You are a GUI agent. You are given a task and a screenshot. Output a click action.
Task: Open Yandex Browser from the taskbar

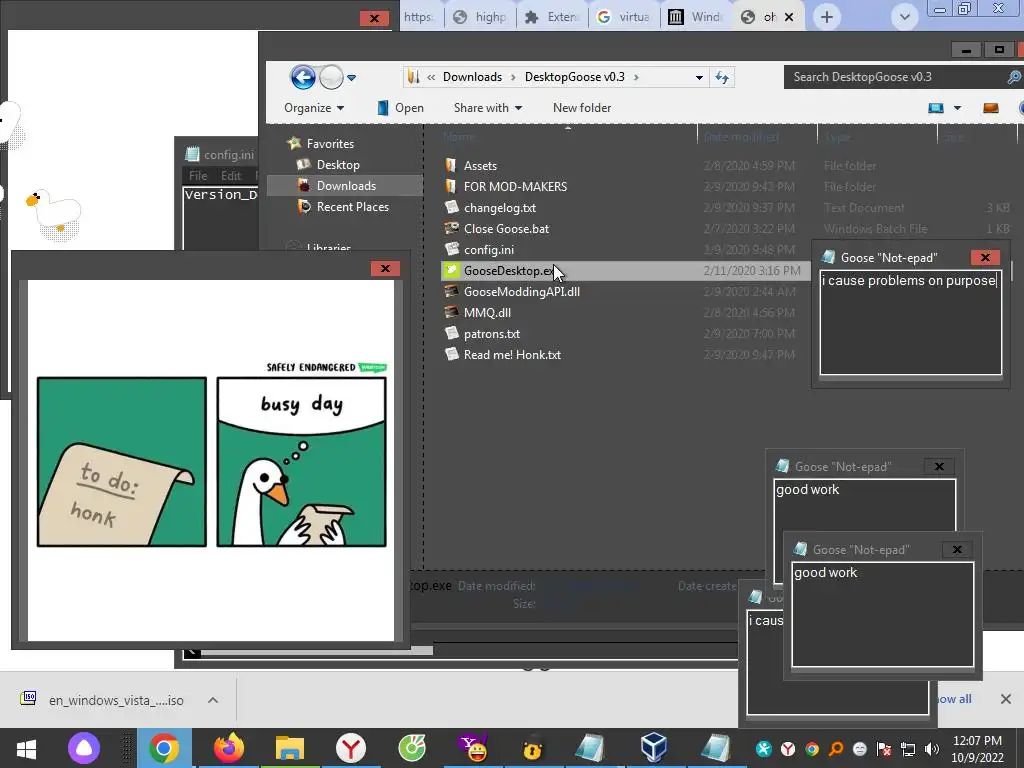(351, 748)
